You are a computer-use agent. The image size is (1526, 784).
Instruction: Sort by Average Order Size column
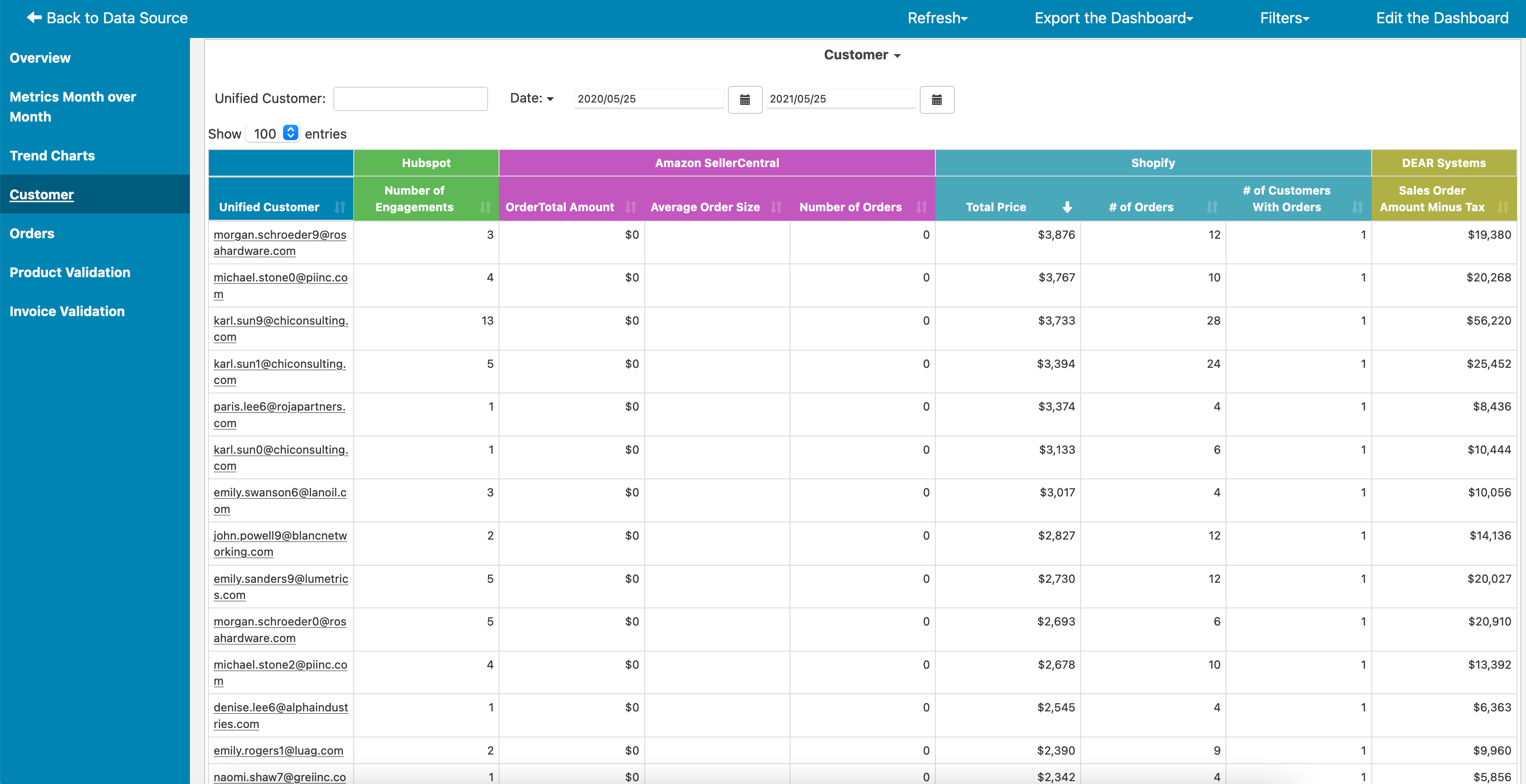pos(776,207)
